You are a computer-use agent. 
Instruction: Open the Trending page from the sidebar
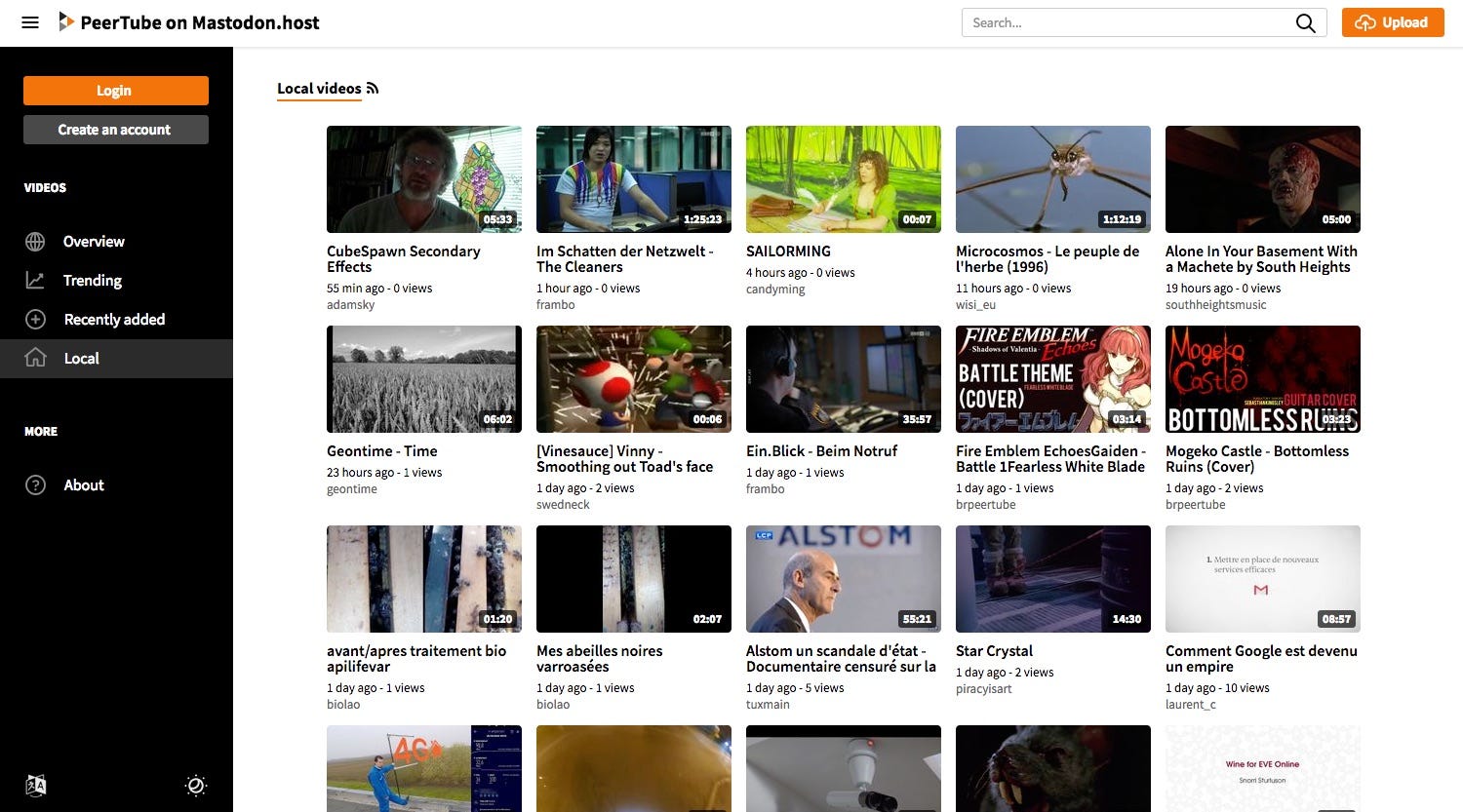coord(93,280)
